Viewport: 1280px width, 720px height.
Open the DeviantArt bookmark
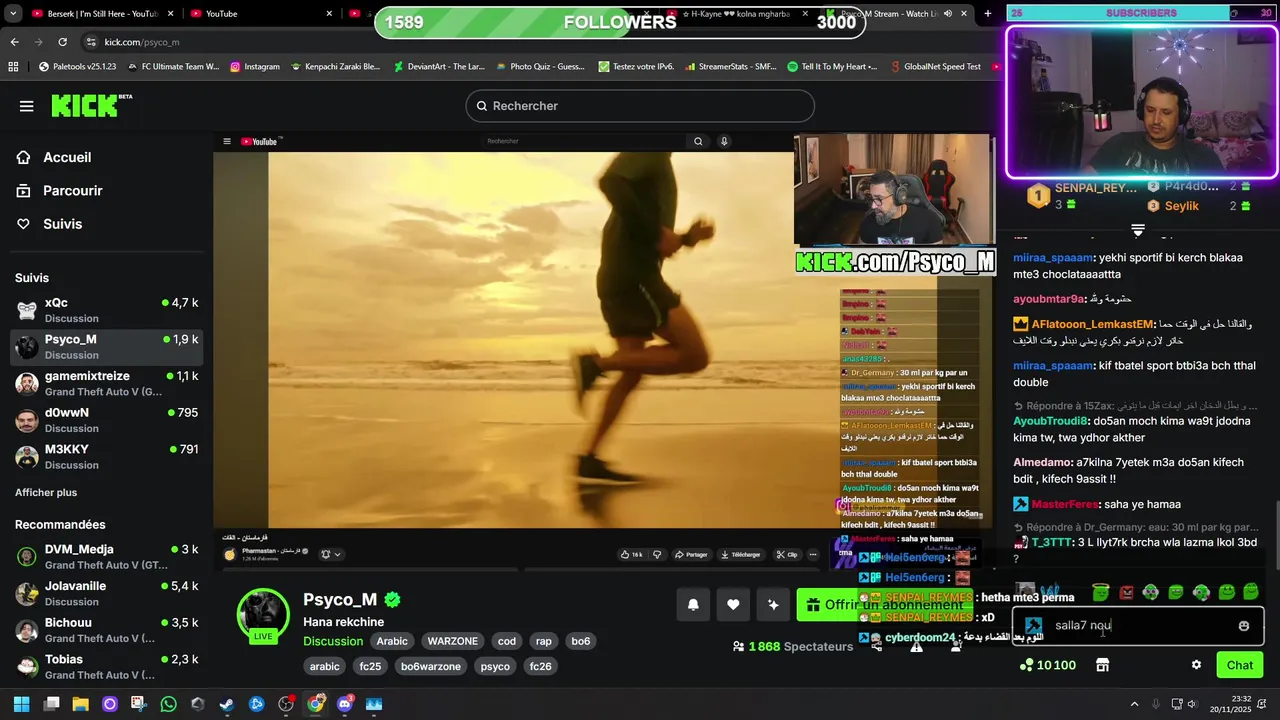(438, 67)
